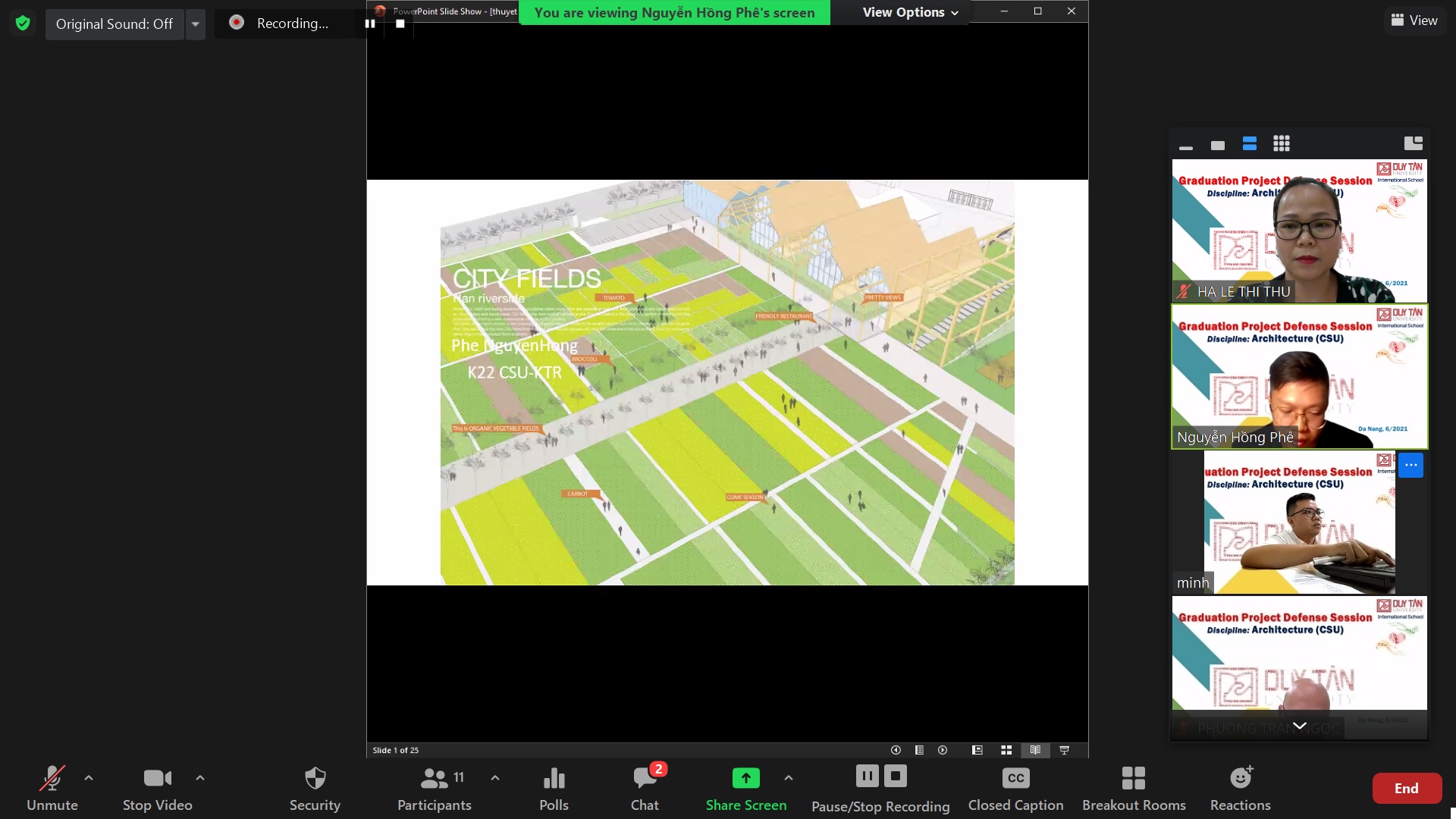Screen dimensions: 1456x819
Task: Select Nguyễn Hồng Phê video thumbnail
Action: click(1299, 376)
